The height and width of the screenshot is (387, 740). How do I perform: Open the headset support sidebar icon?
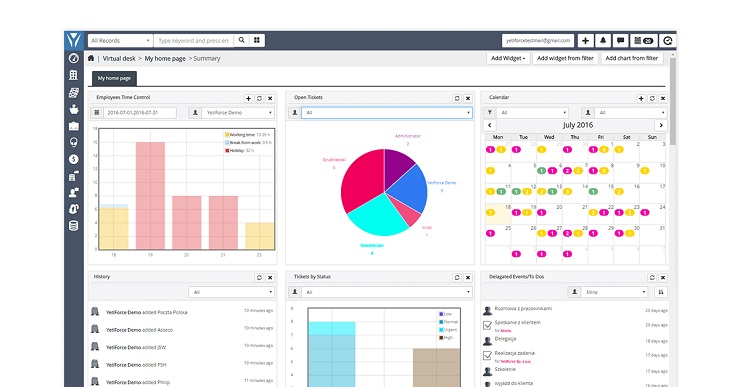click(74, 209)
